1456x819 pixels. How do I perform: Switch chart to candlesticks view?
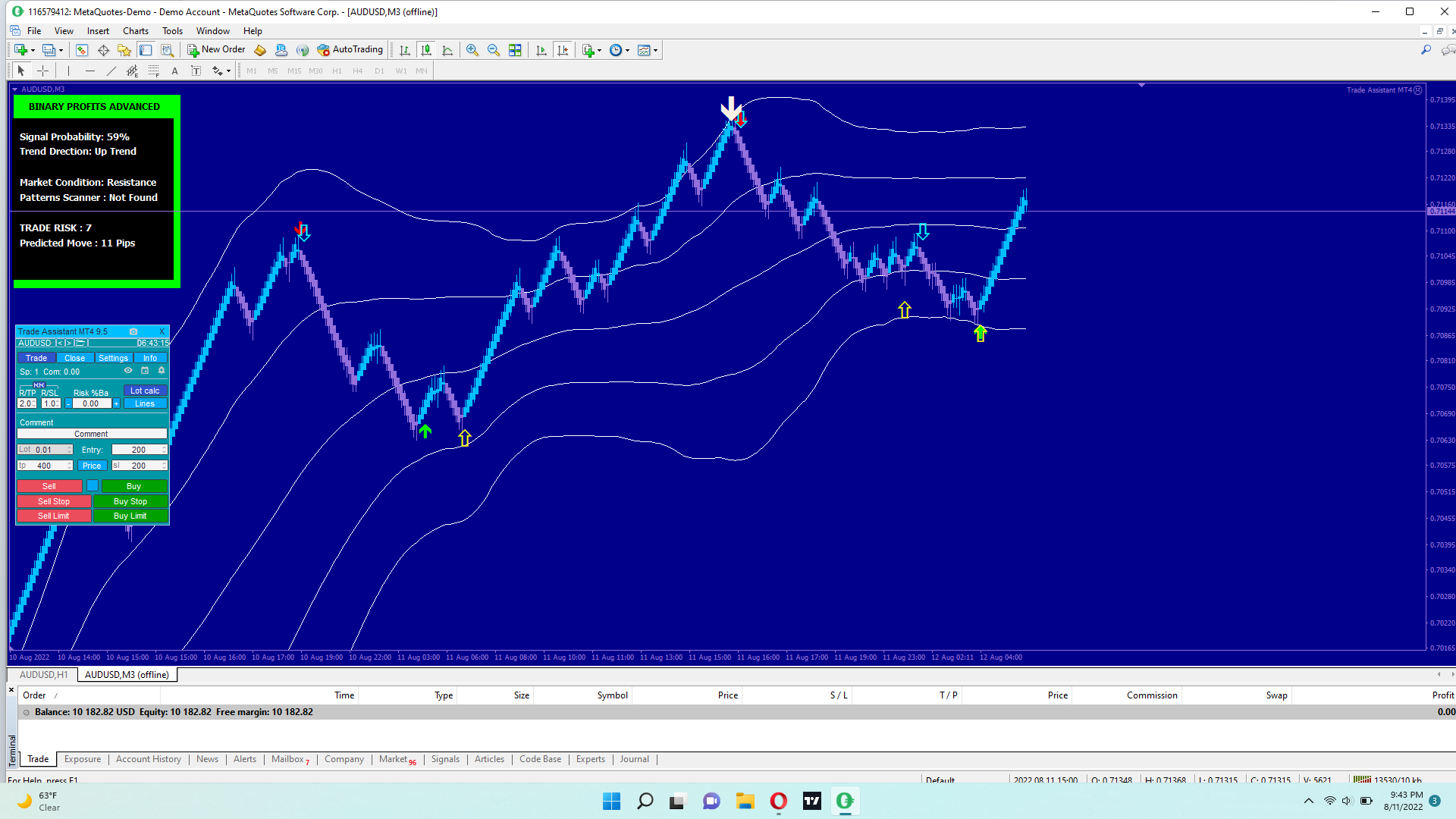[x=426, y=50]
